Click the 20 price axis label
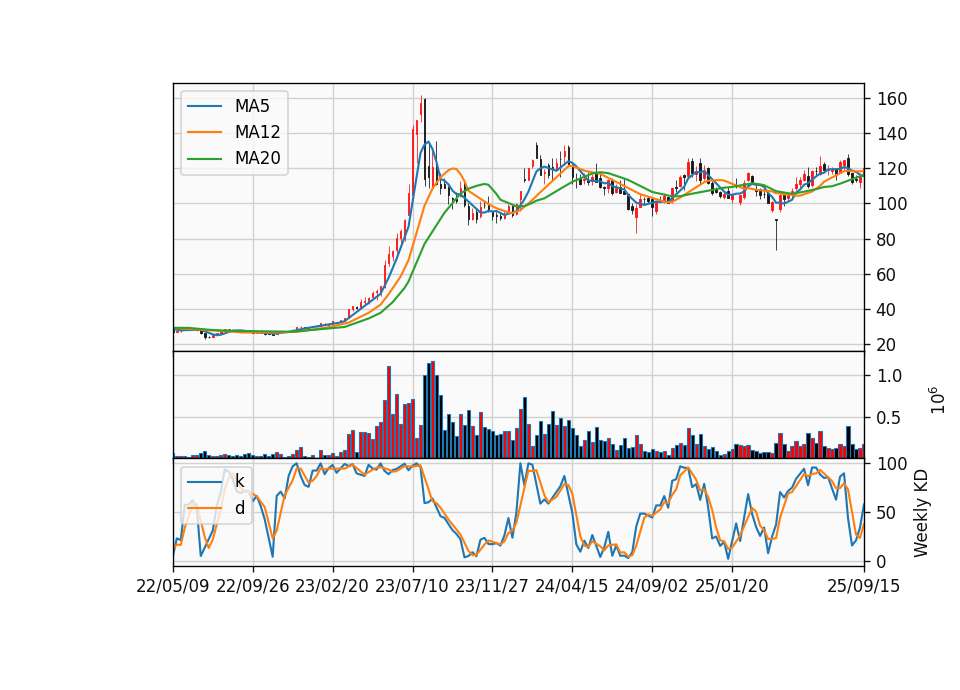Image resolution: width=960 pixels, height=690 pixels. click(x=887, y=345)
